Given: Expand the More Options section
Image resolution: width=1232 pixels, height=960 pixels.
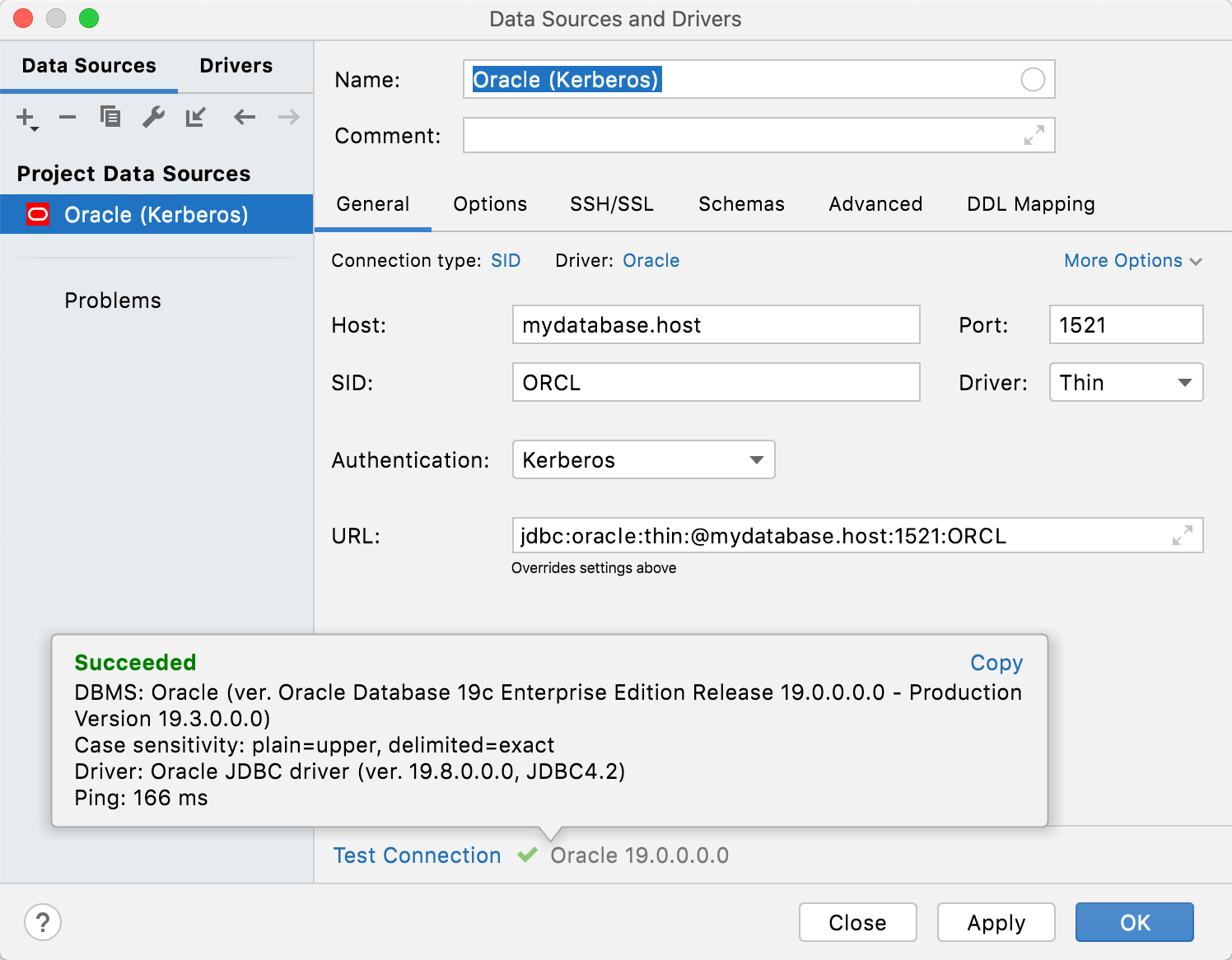Looking at the screenshot, I should [1132, 260].
